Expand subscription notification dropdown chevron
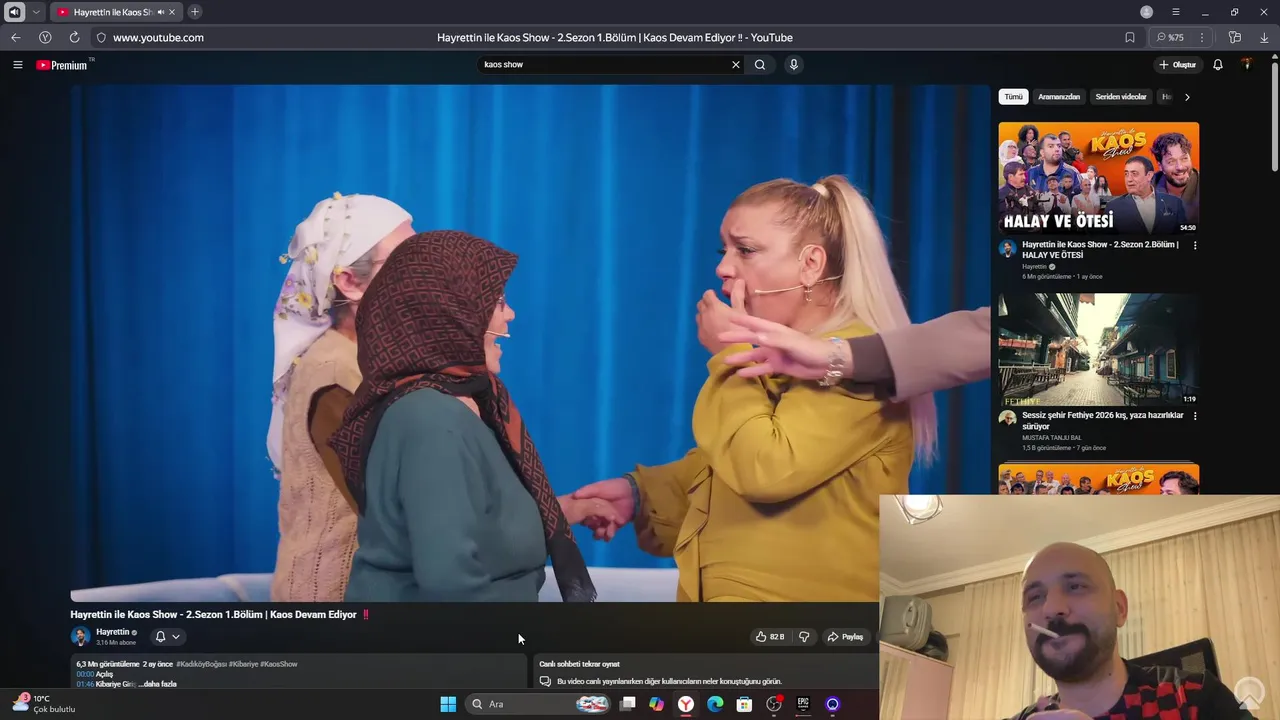The image size is (1280, 720). 176,636
